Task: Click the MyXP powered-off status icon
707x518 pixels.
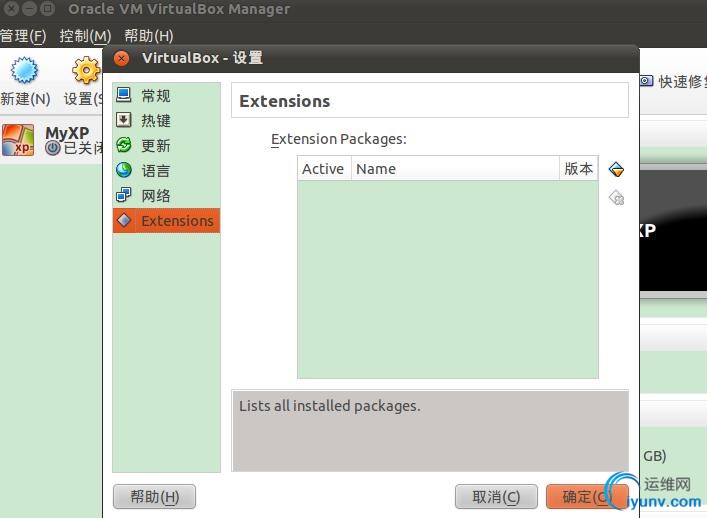Action: (53, 148)
